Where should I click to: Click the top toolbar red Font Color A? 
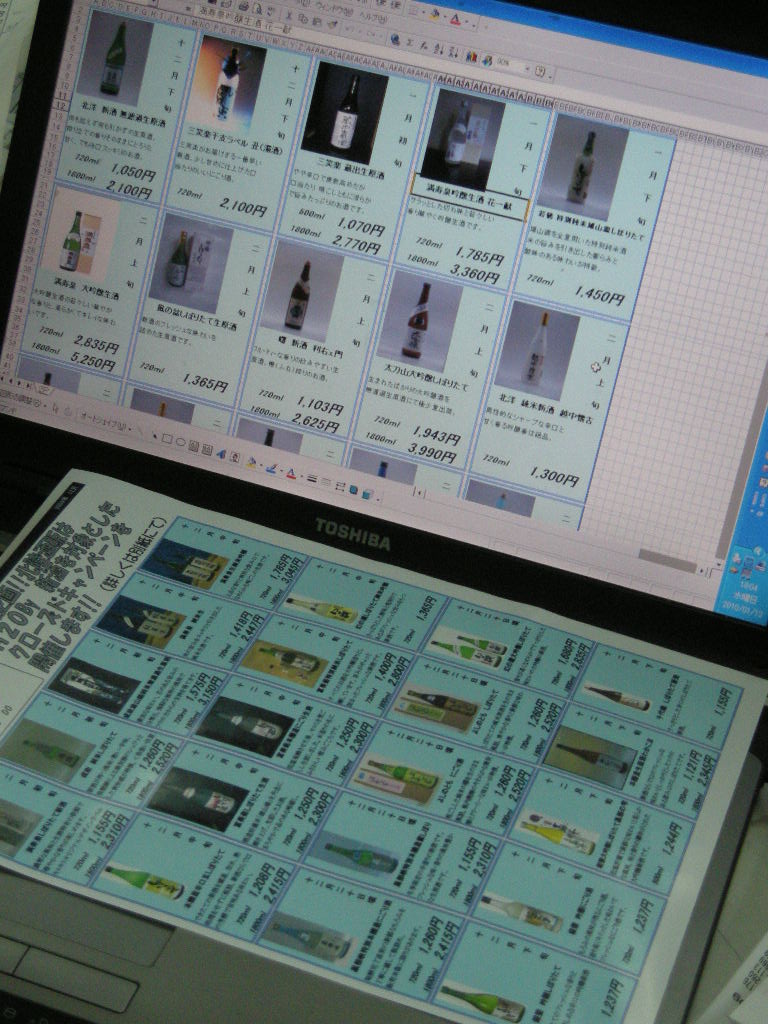coord(455,20)
